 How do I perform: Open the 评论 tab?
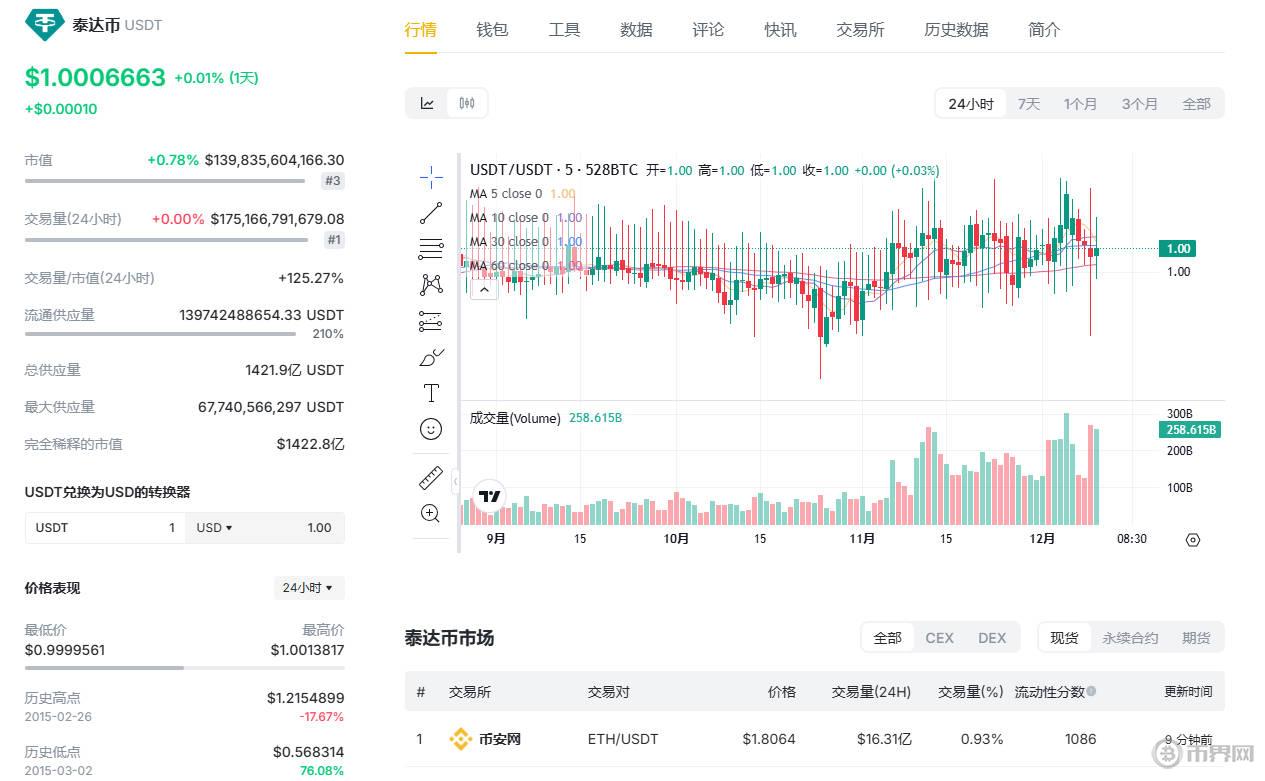click(708, 30)
